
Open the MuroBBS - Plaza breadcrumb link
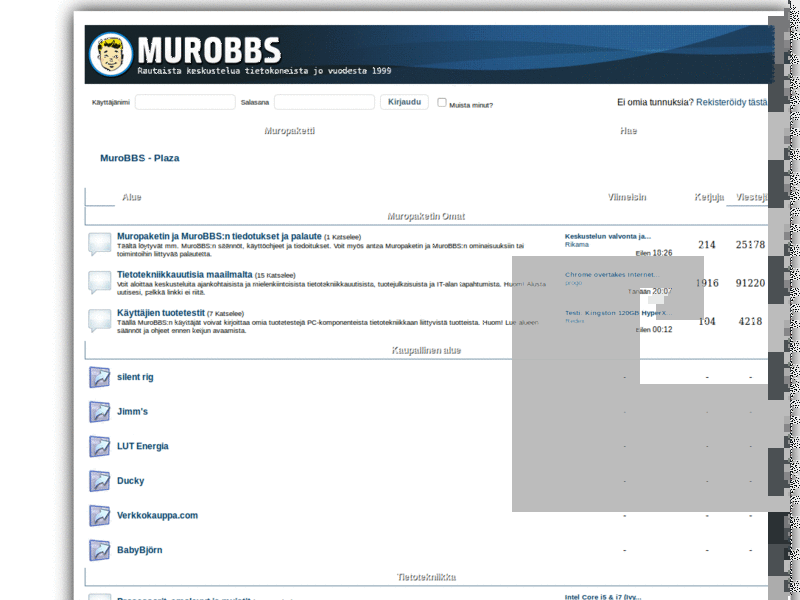click(139, 158)
